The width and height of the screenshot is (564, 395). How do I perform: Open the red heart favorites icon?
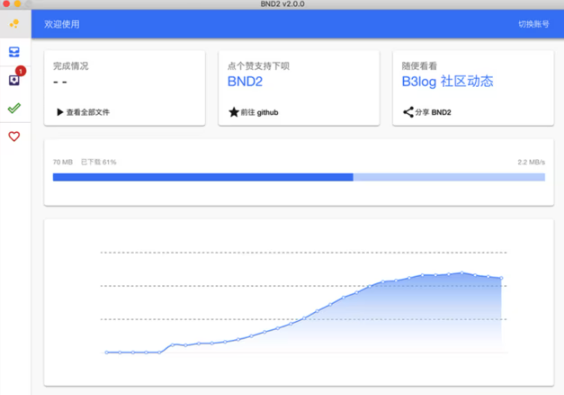pyautogui.click(x=14, y=136)
